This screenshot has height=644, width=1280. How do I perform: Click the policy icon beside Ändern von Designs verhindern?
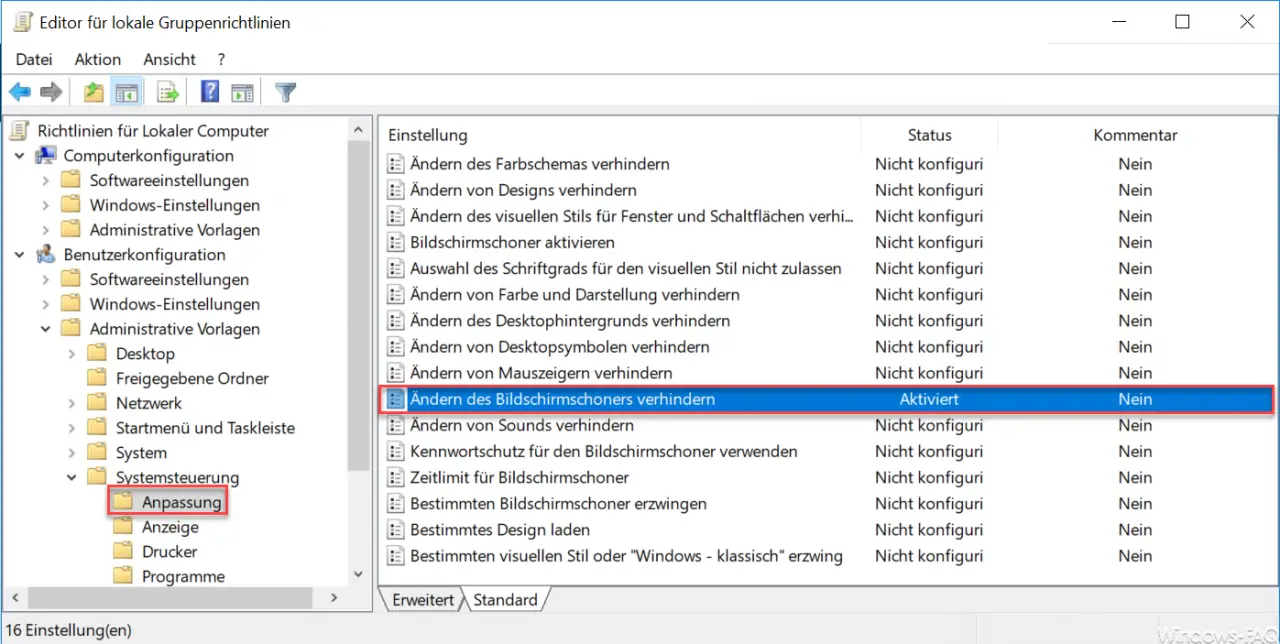tap(396, 189)
